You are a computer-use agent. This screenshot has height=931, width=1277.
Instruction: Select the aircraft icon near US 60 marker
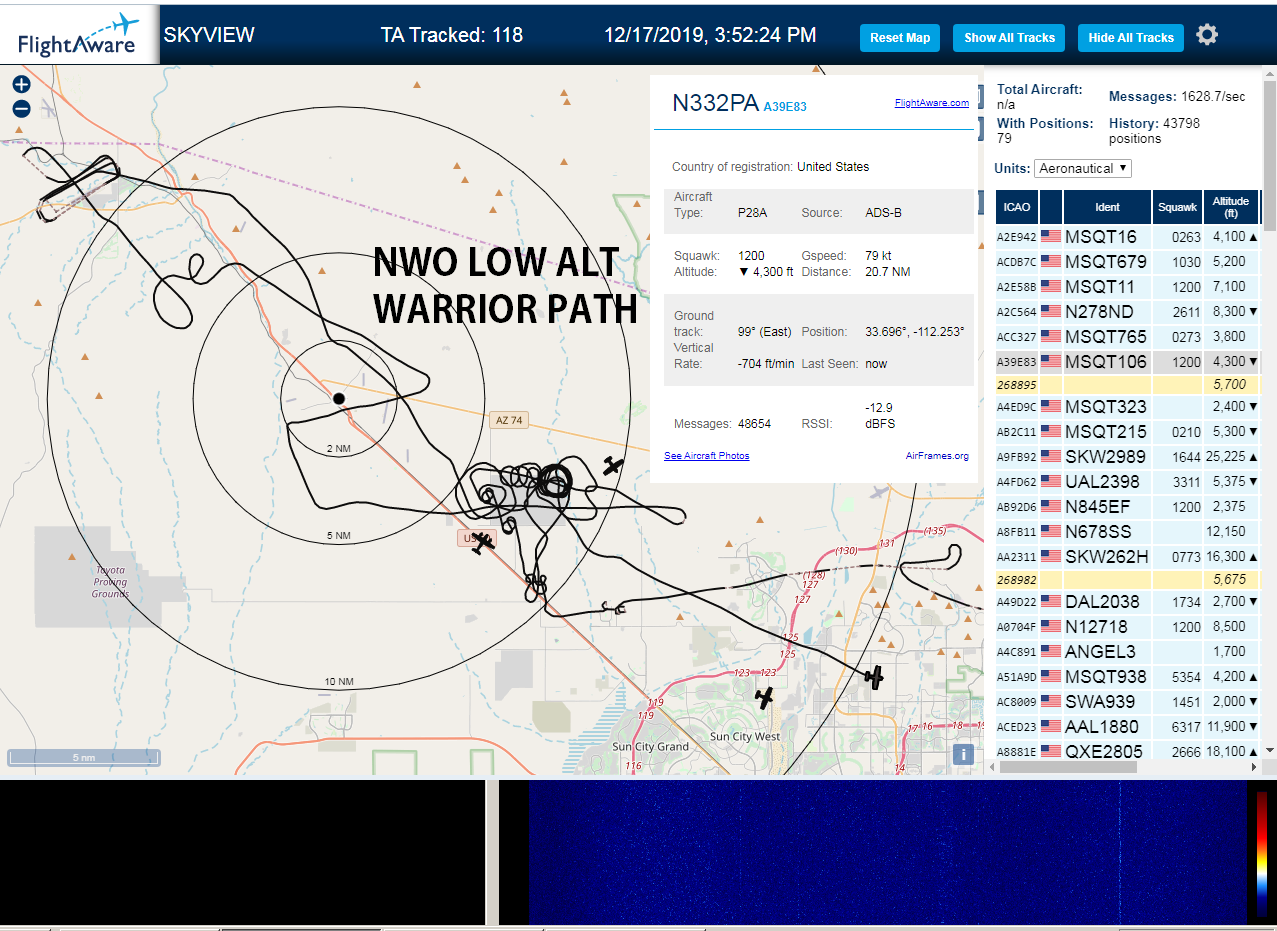(x=483, y=544)
